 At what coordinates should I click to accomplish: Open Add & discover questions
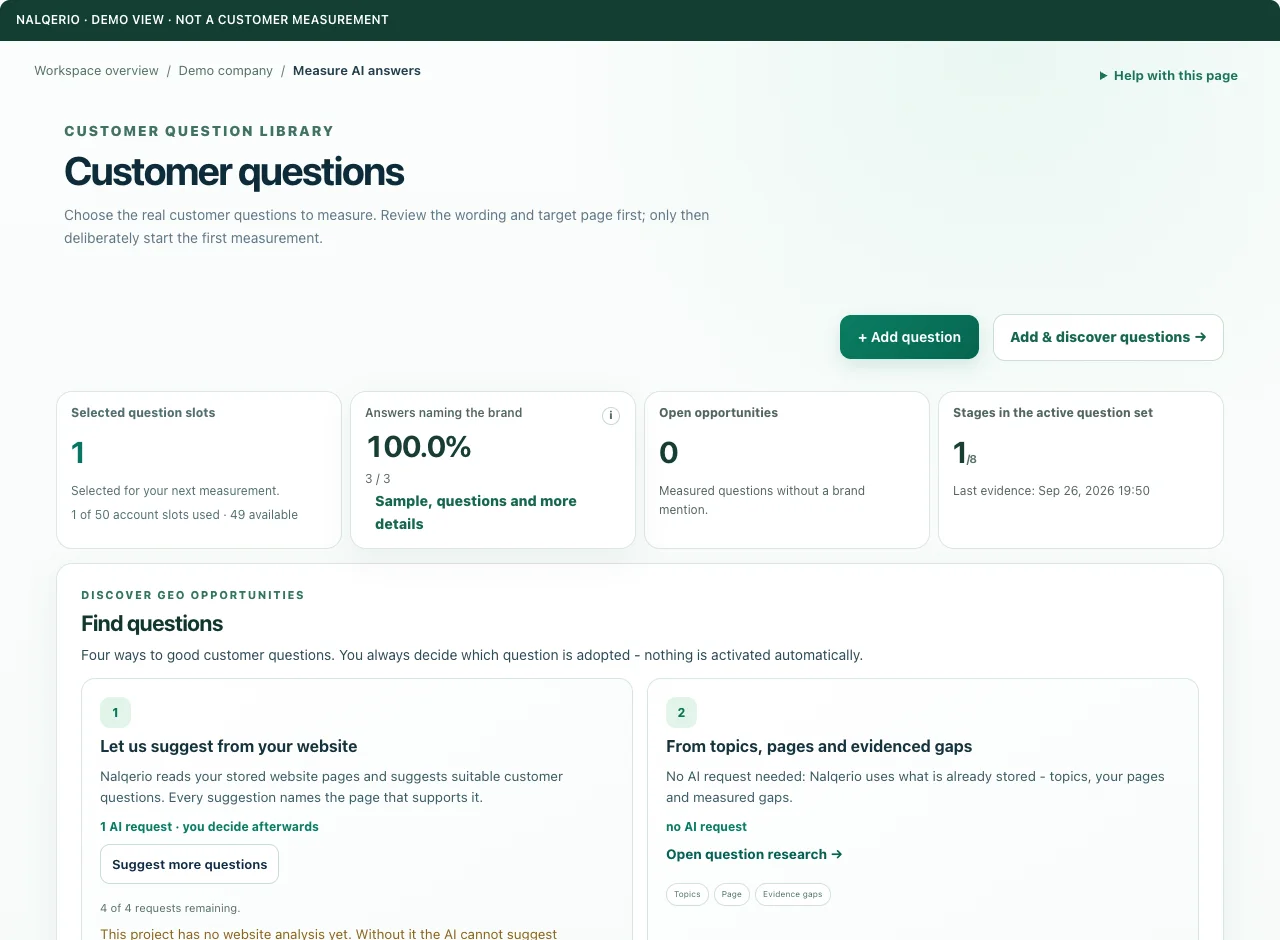tap(1108, 337)
